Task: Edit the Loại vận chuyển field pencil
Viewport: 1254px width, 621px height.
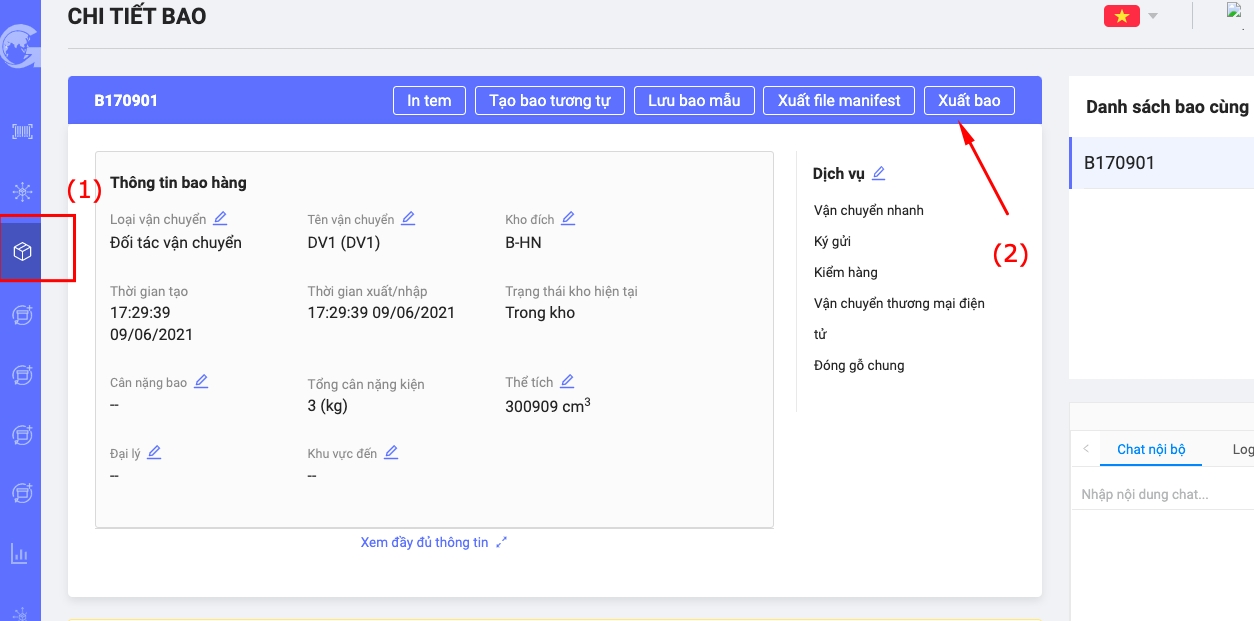Action: (220, 218)
